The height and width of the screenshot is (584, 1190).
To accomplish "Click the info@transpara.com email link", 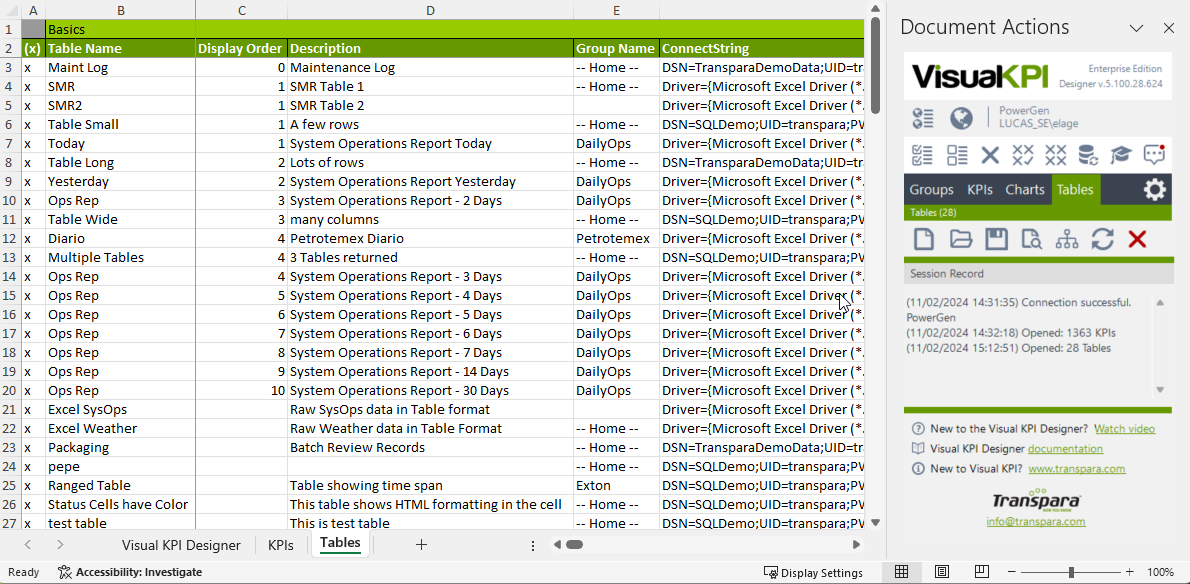I will click(x=1037, y=521).
